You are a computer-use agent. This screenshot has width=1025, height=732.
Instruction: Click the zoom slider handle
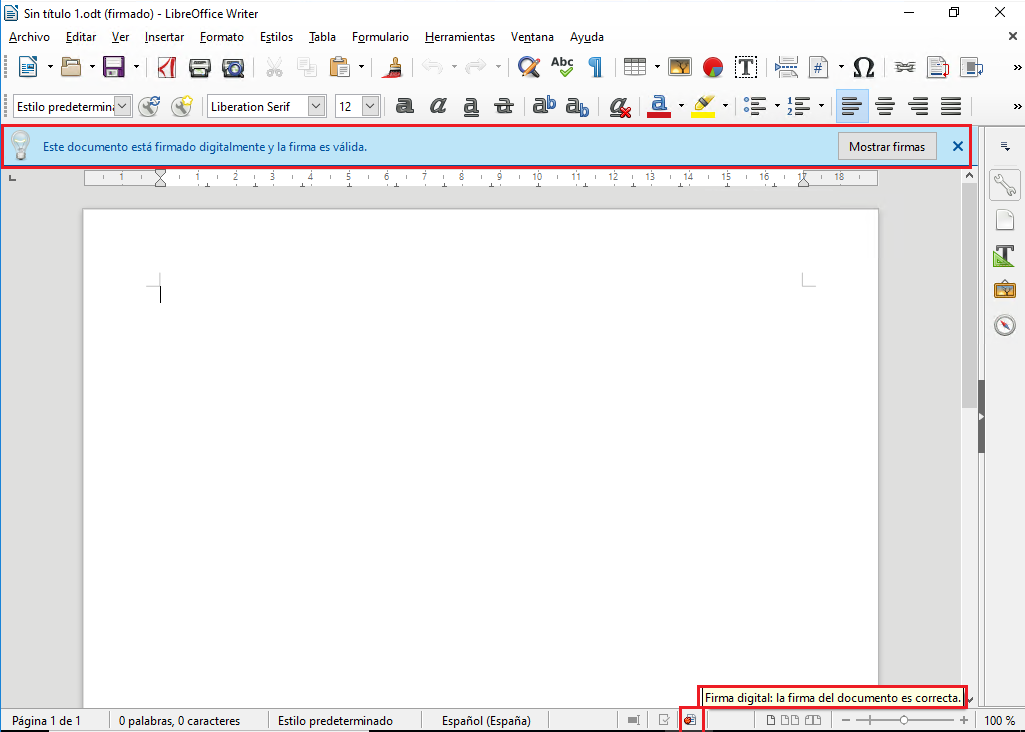point(904,720)
